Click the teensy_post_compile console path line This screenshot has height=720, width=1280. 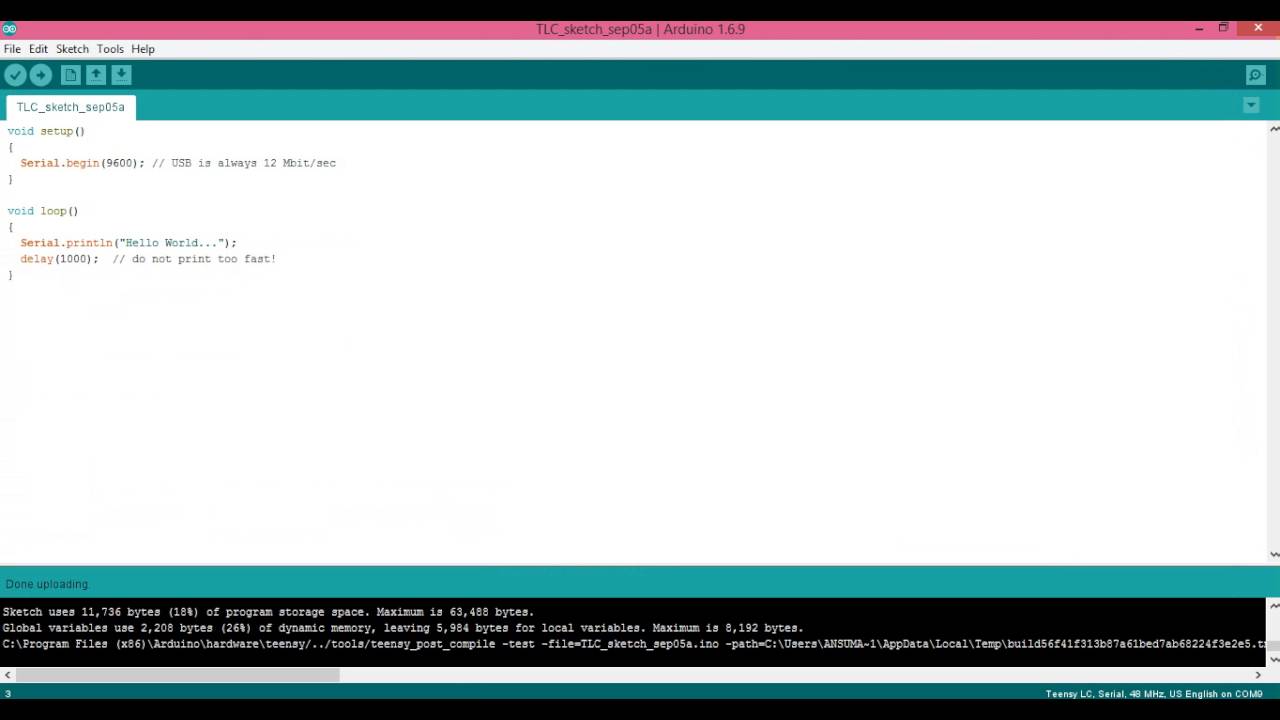[x=634, y=644]
